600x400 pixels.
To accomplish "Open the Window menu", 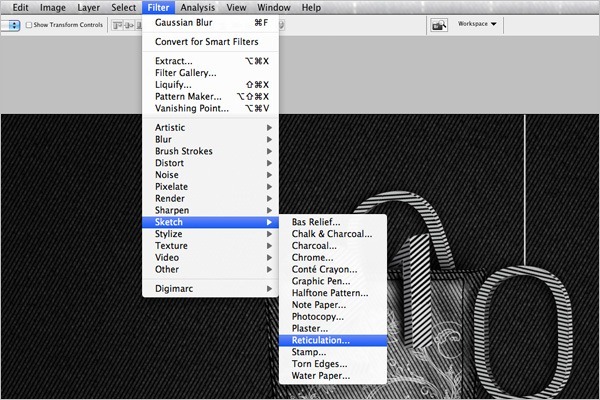I will pyautogui.click(x=274, y=7).
